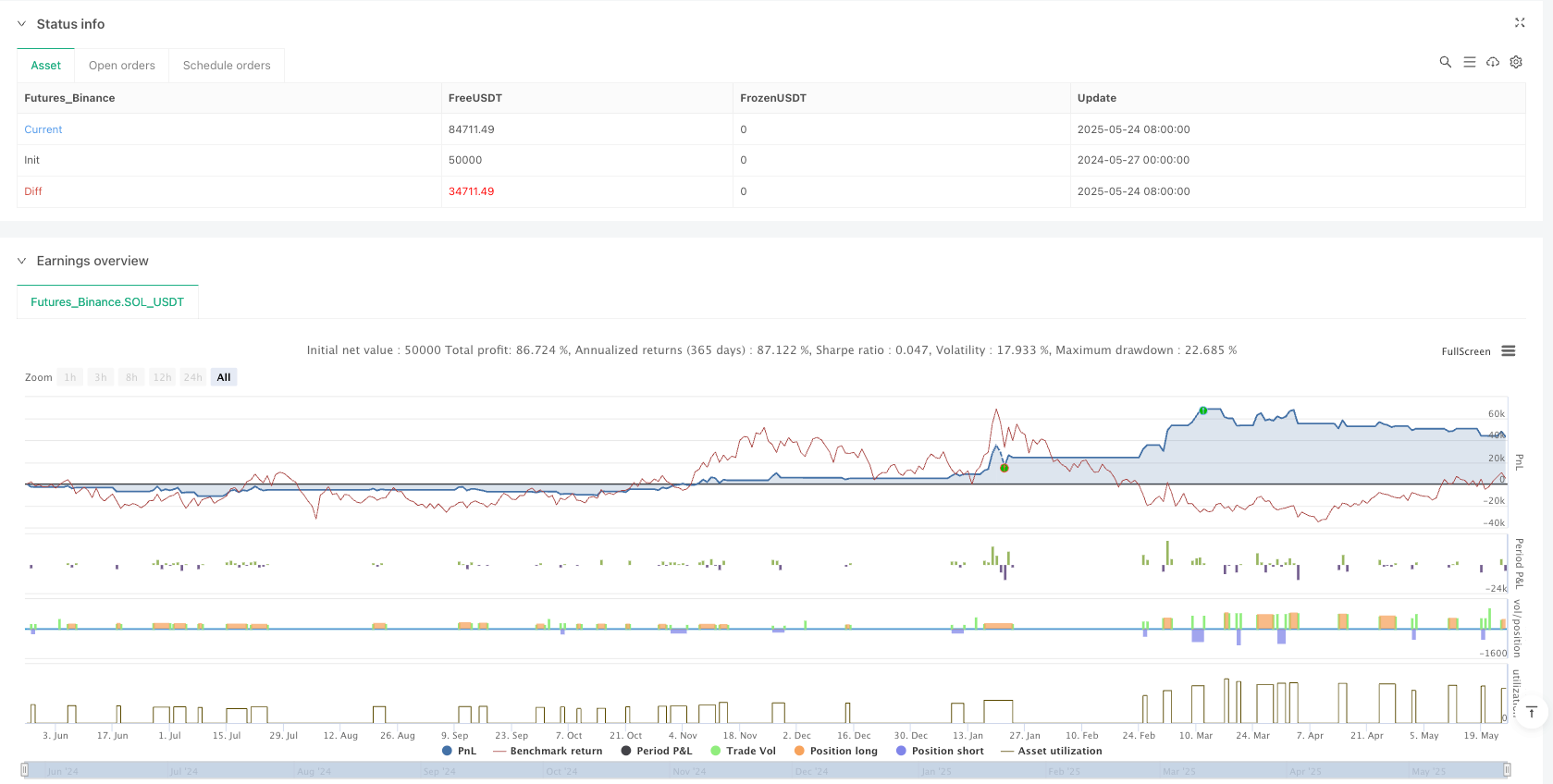The height and width of the screenshot is (784, 1553).
Task: Hide the Trade Vol series
Action: [743, 751]
